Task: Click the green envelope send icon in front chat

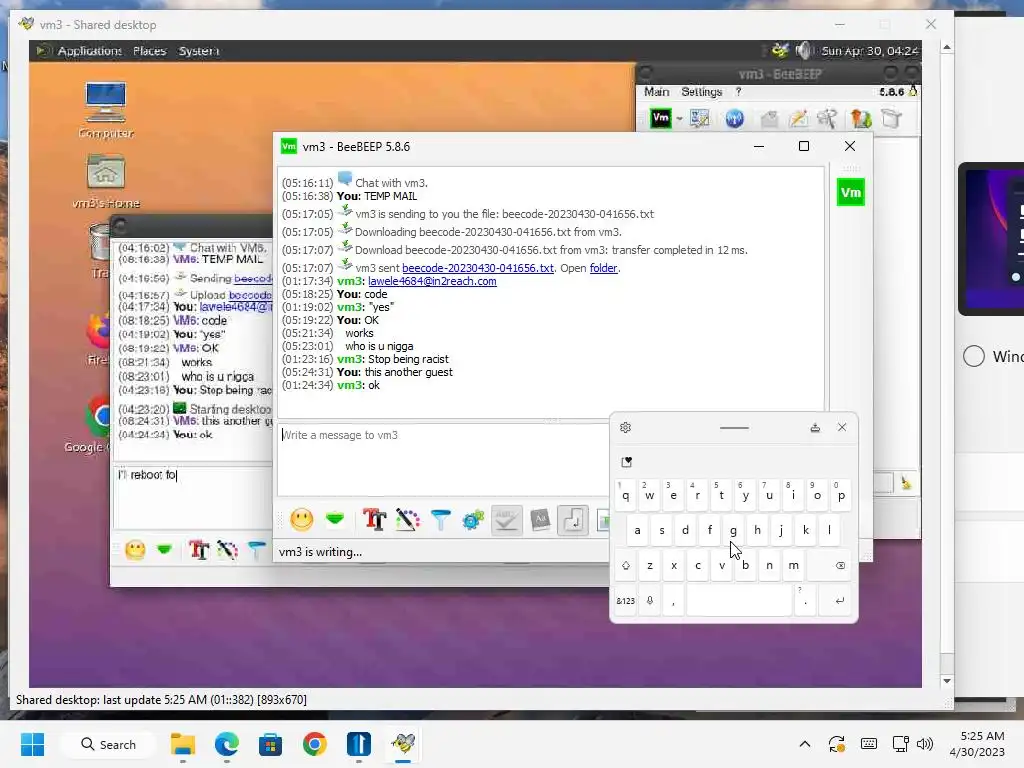Action: pyautogui.click(x=335, y=519)
